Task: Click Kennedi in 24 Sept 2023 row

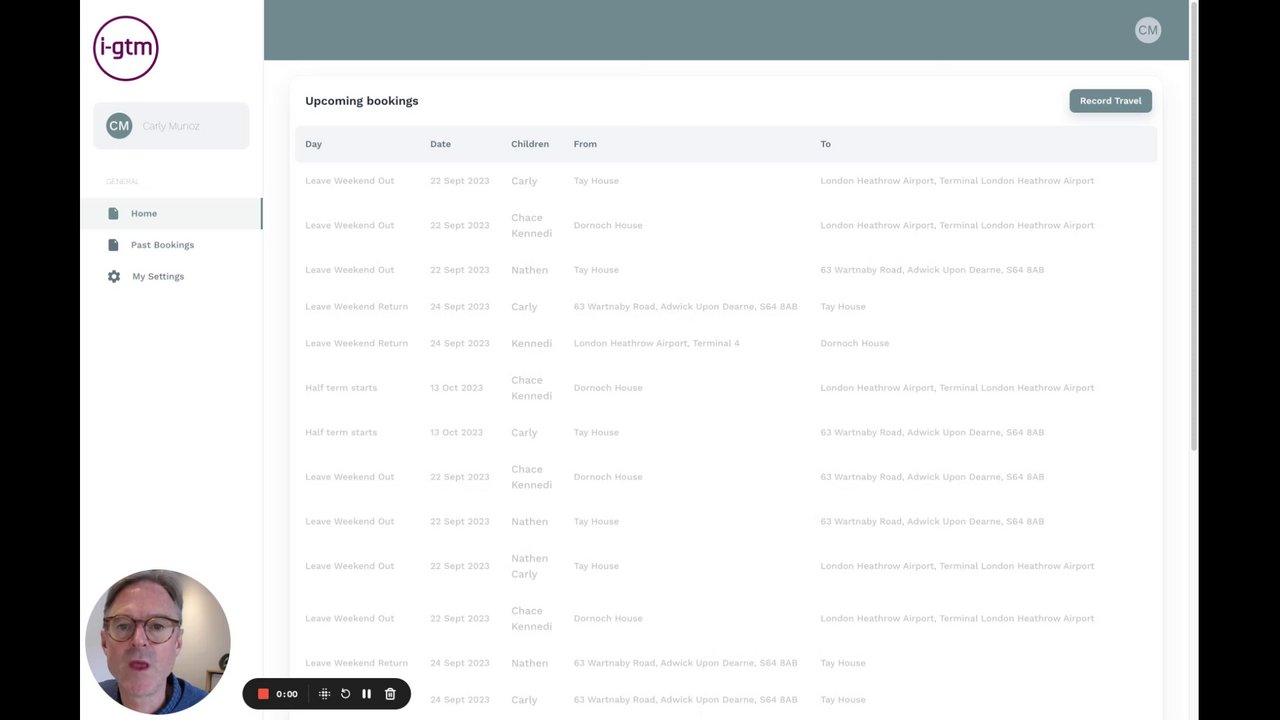Action: 531,343
